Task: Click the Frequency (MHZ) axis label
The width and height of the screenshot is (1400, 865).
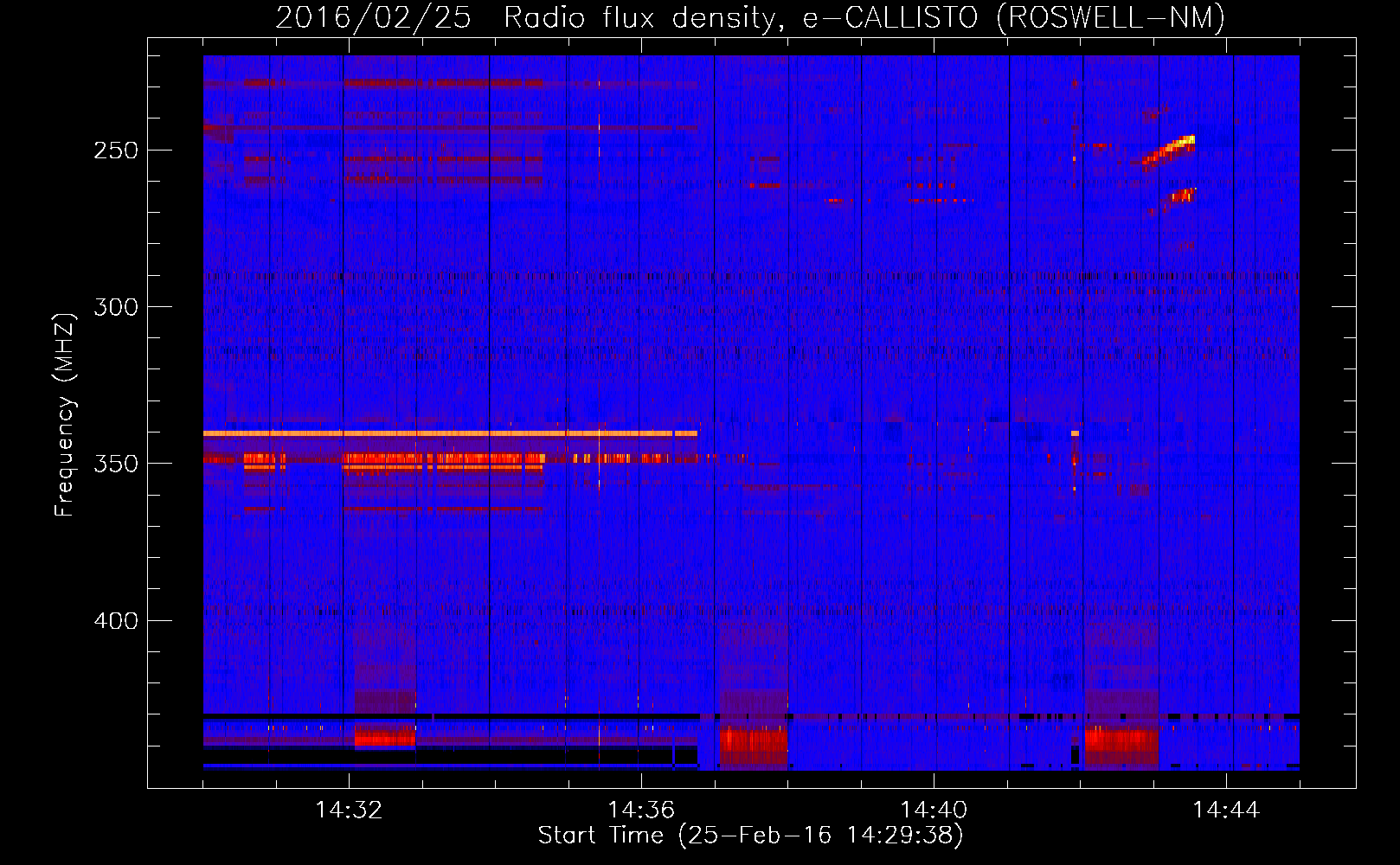Action: (65, 415)
